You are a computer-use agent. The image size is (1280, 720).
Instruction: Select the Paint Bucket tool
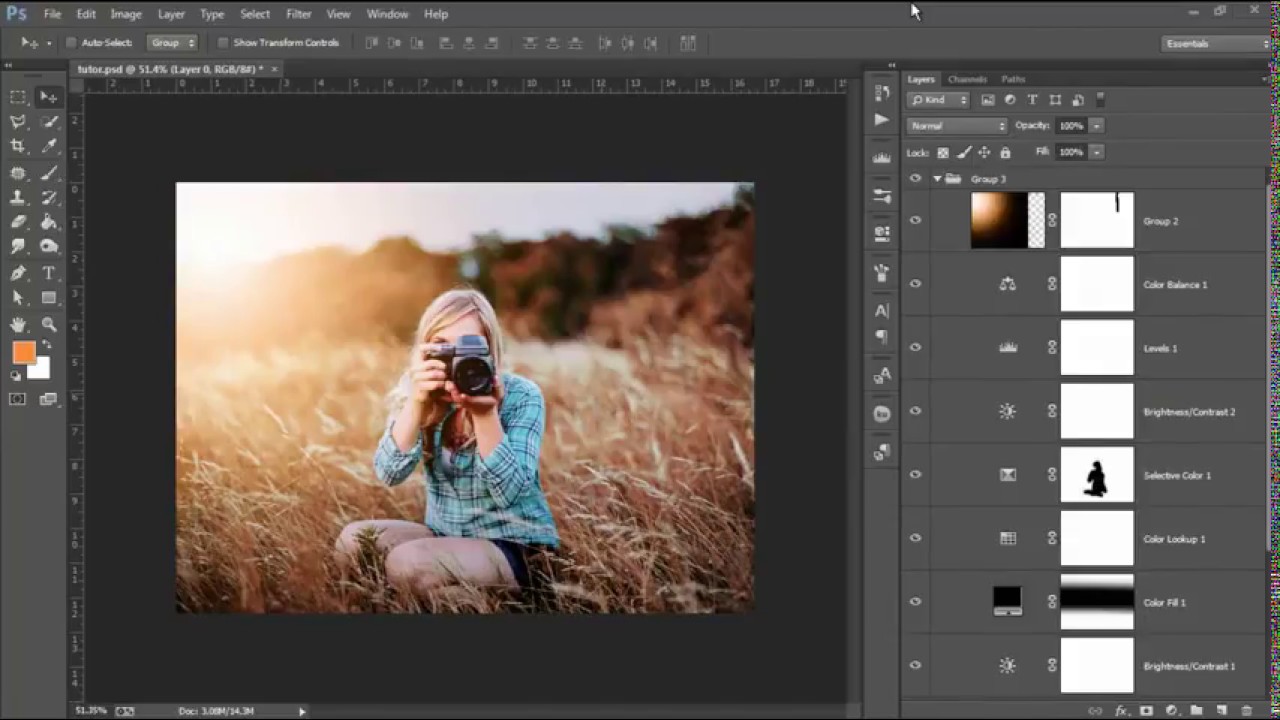48,222
